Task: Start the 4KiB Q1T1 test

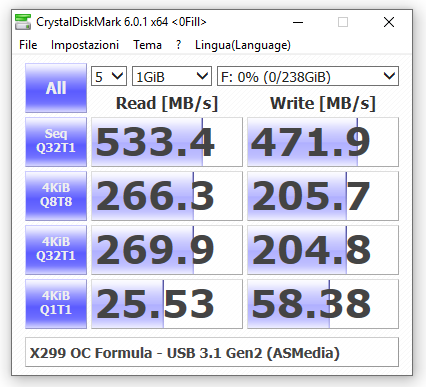Action: (56, 304)
